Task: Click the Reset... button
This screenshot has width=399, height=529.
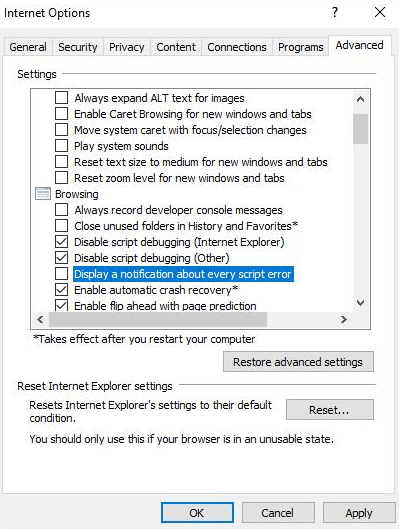Action: click(x=330, y=410)
